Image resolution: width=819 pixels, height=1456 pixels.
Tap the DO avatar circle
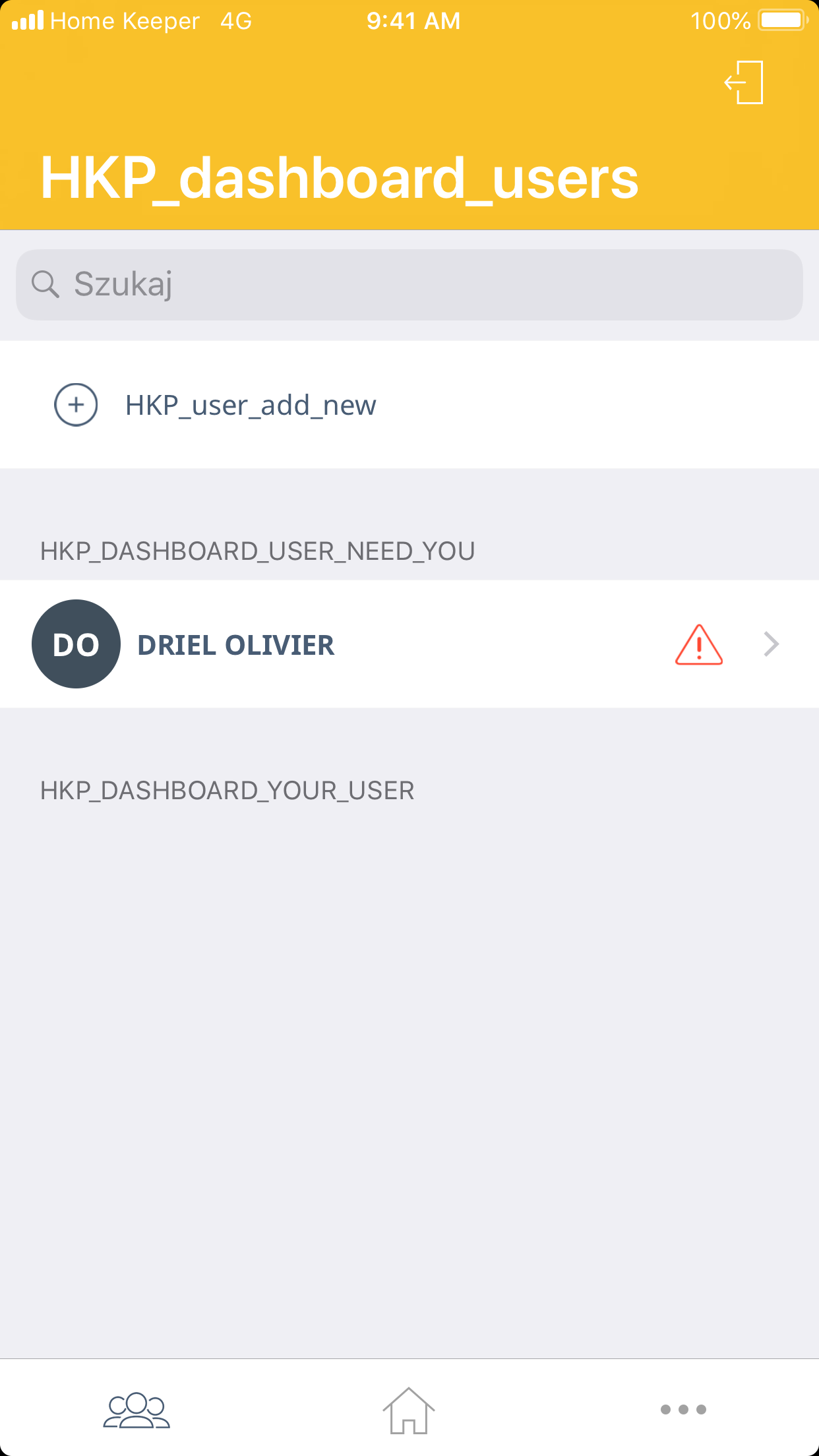coord(76,644)
